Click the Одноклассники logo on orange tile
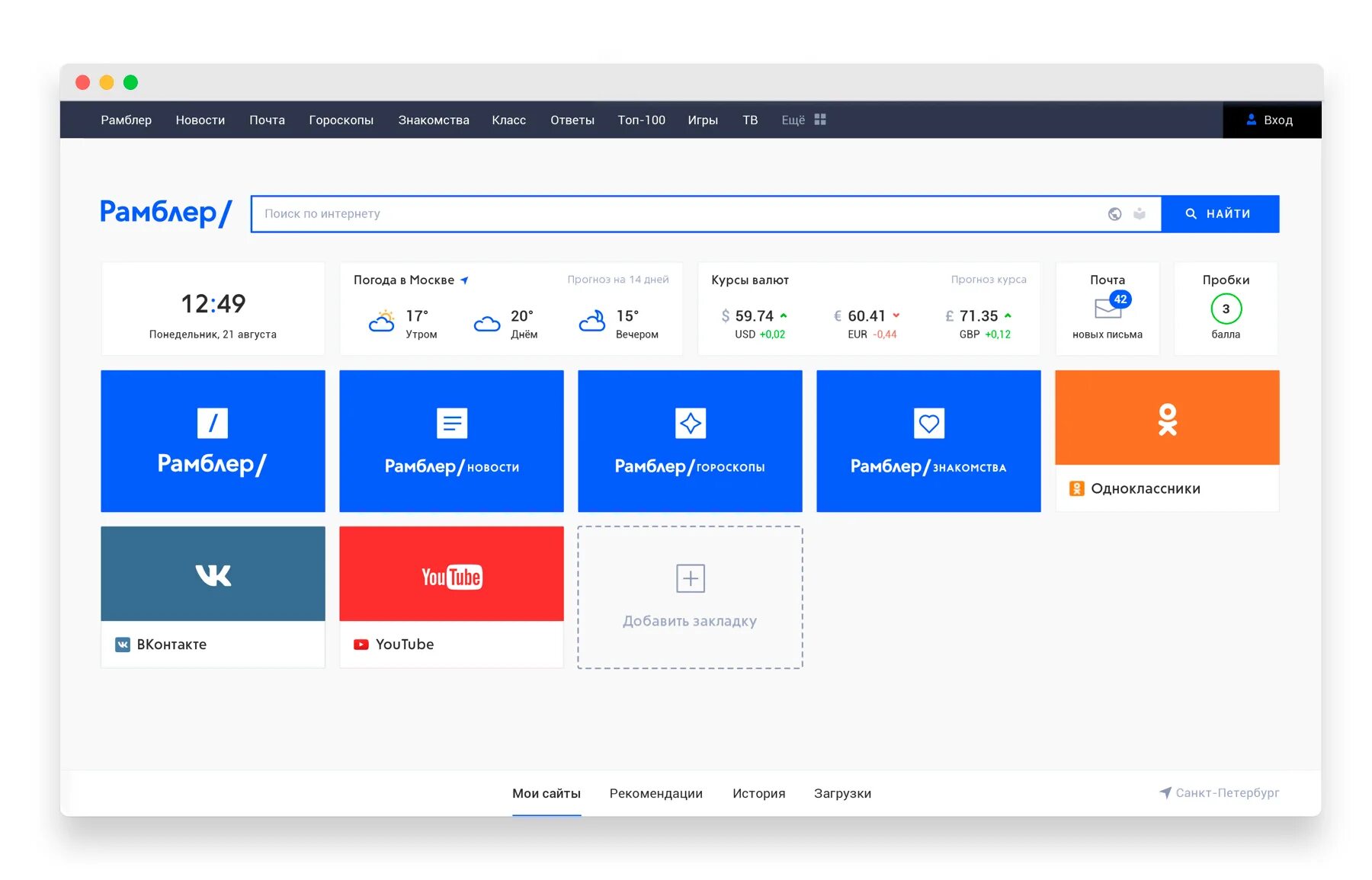Image resolution: width=1372 pixels, height=880 pixels. point(1167,420)
